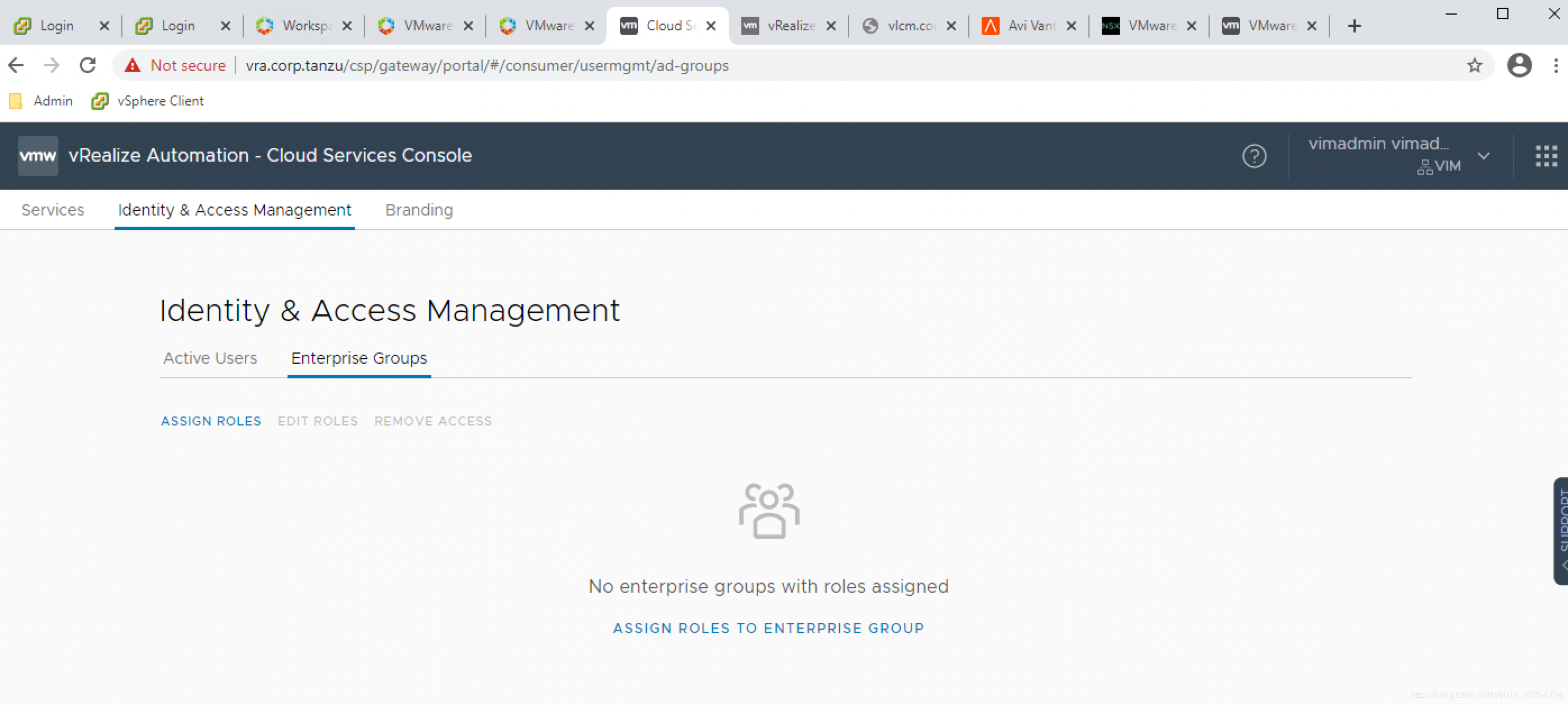Click the help question mark icon
1568x705 pixels.
tap(1254, 155)
